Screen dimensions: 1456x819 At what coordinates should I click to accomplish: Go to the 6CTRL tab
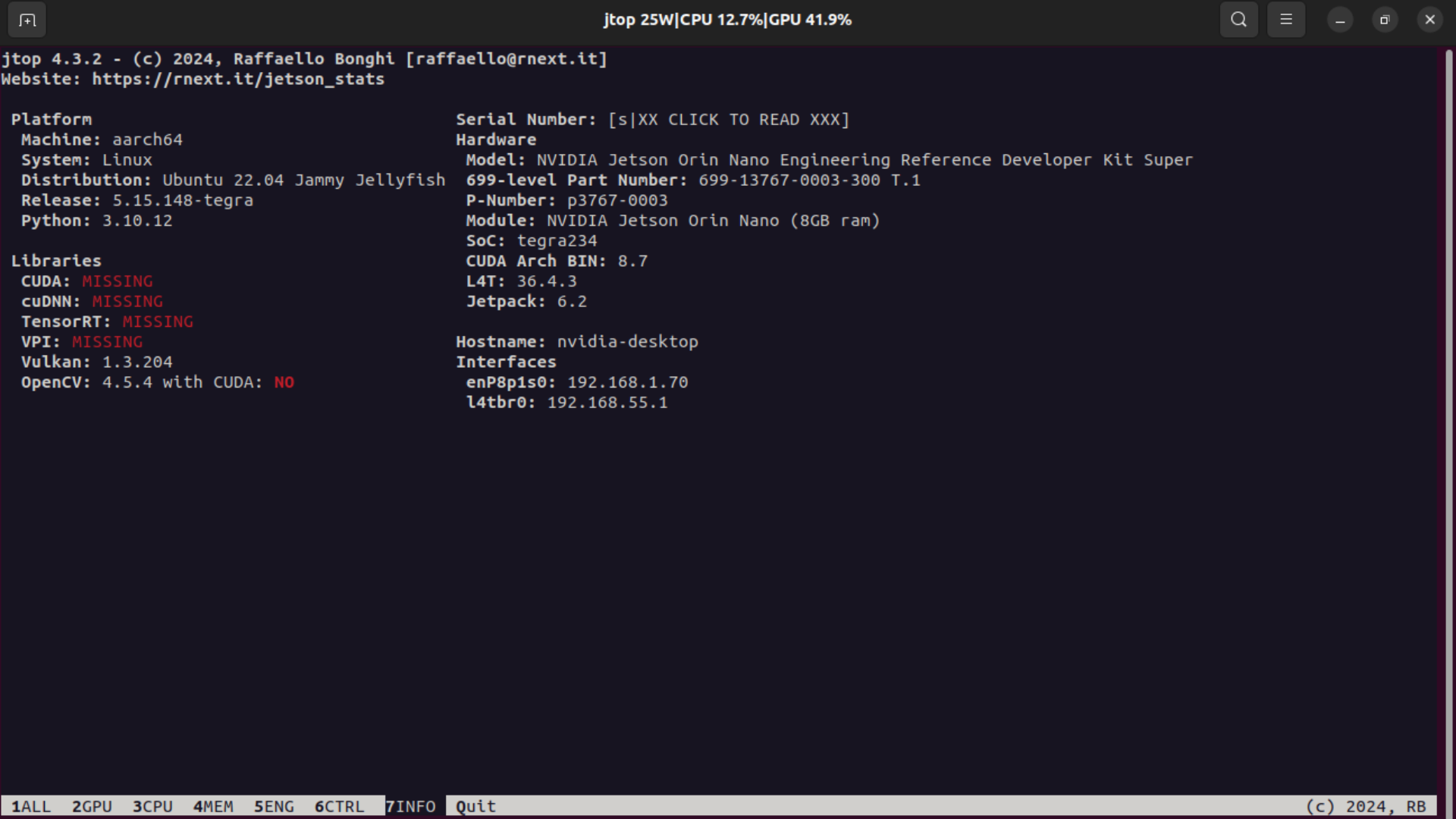339,806
